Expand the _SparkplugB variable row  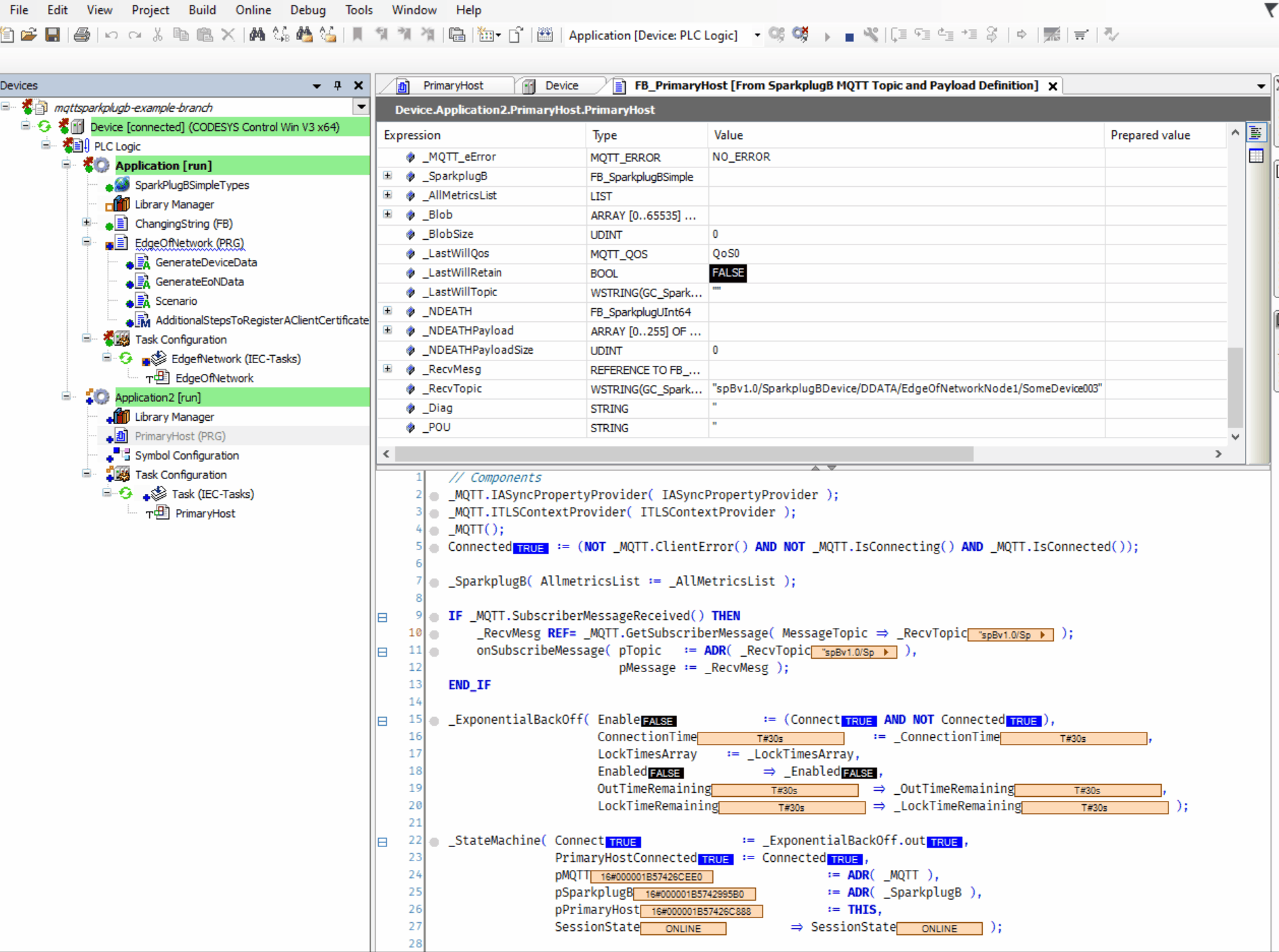388,176
